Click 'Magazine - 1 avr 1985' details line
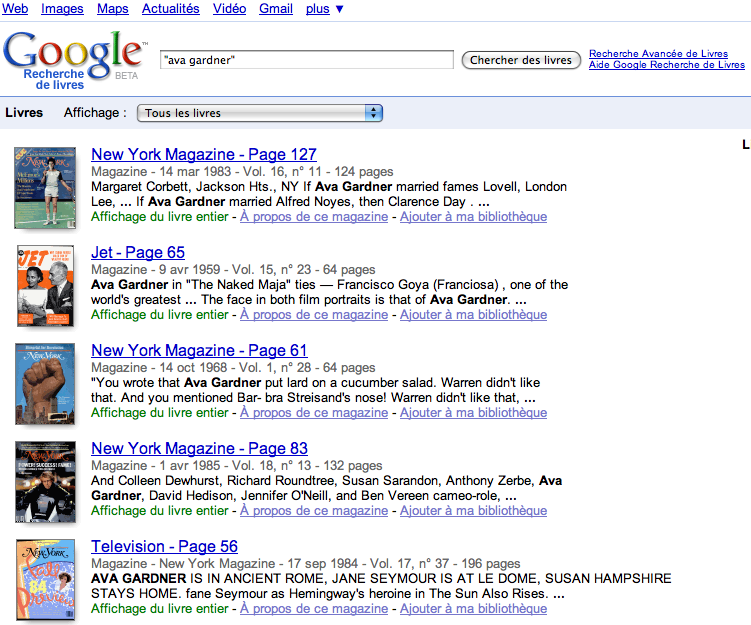Screen dimensions: 751x625 (x=237, y=466)
